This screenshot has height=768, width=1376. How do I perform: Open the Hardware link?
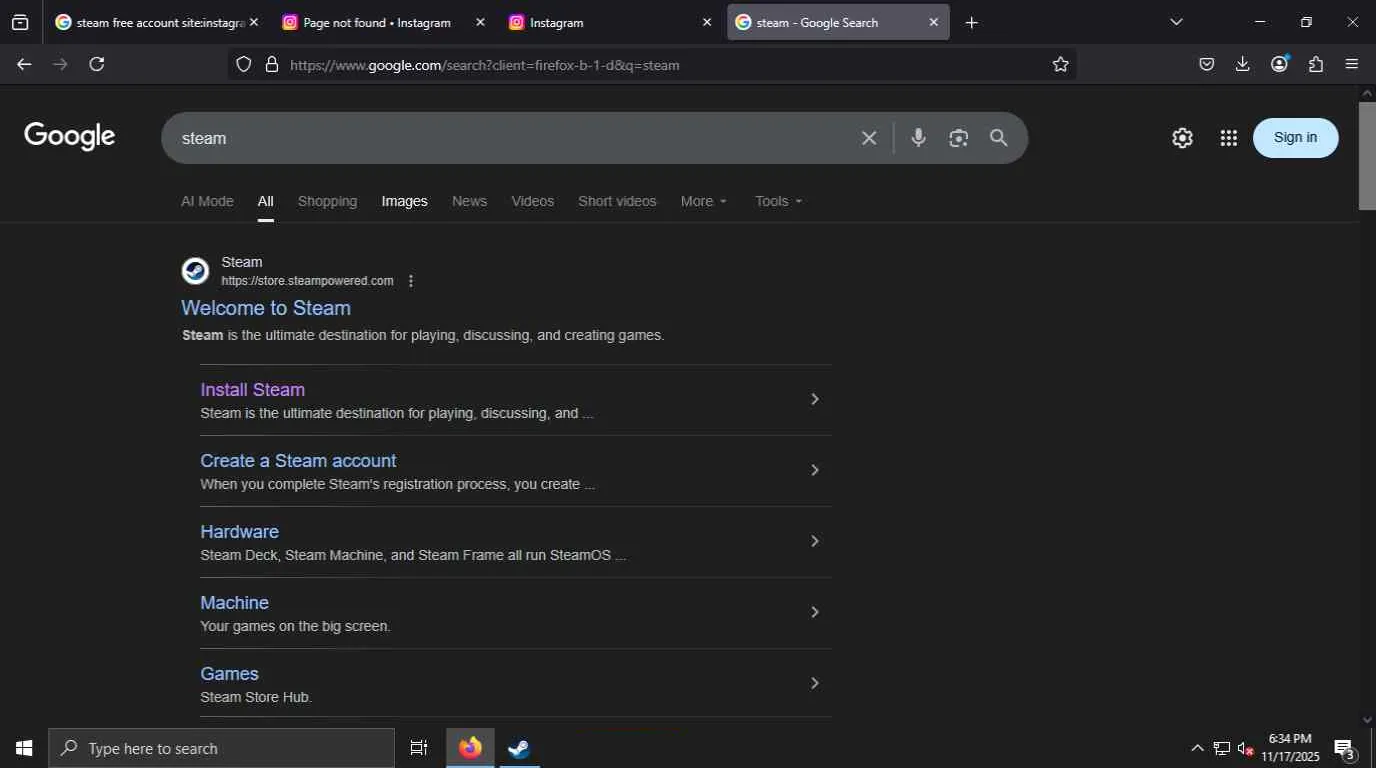point(239,532)
